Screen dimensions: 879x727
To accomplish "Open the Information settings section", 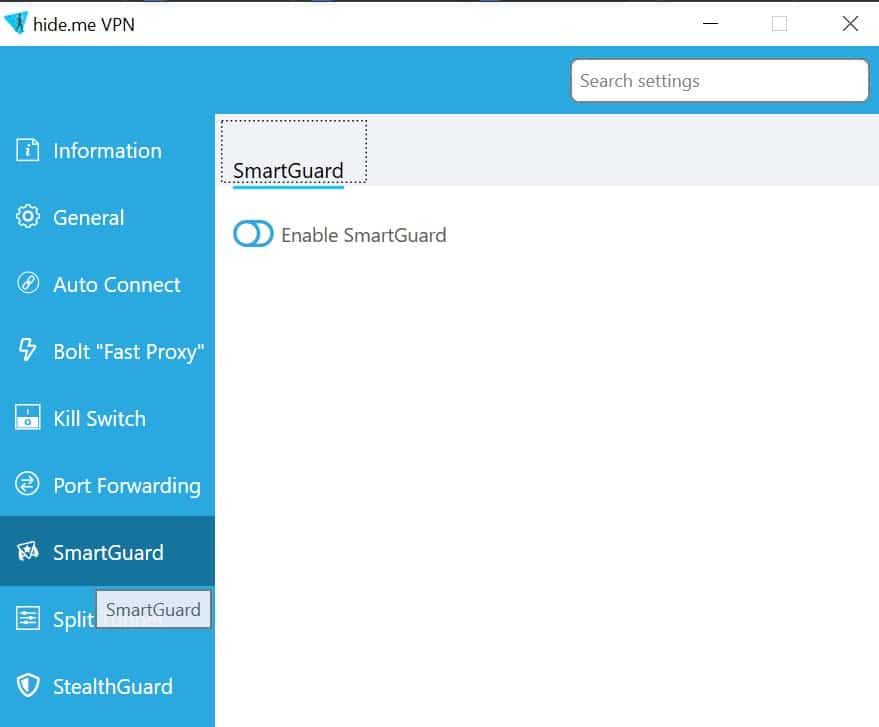I will point(107,151).
